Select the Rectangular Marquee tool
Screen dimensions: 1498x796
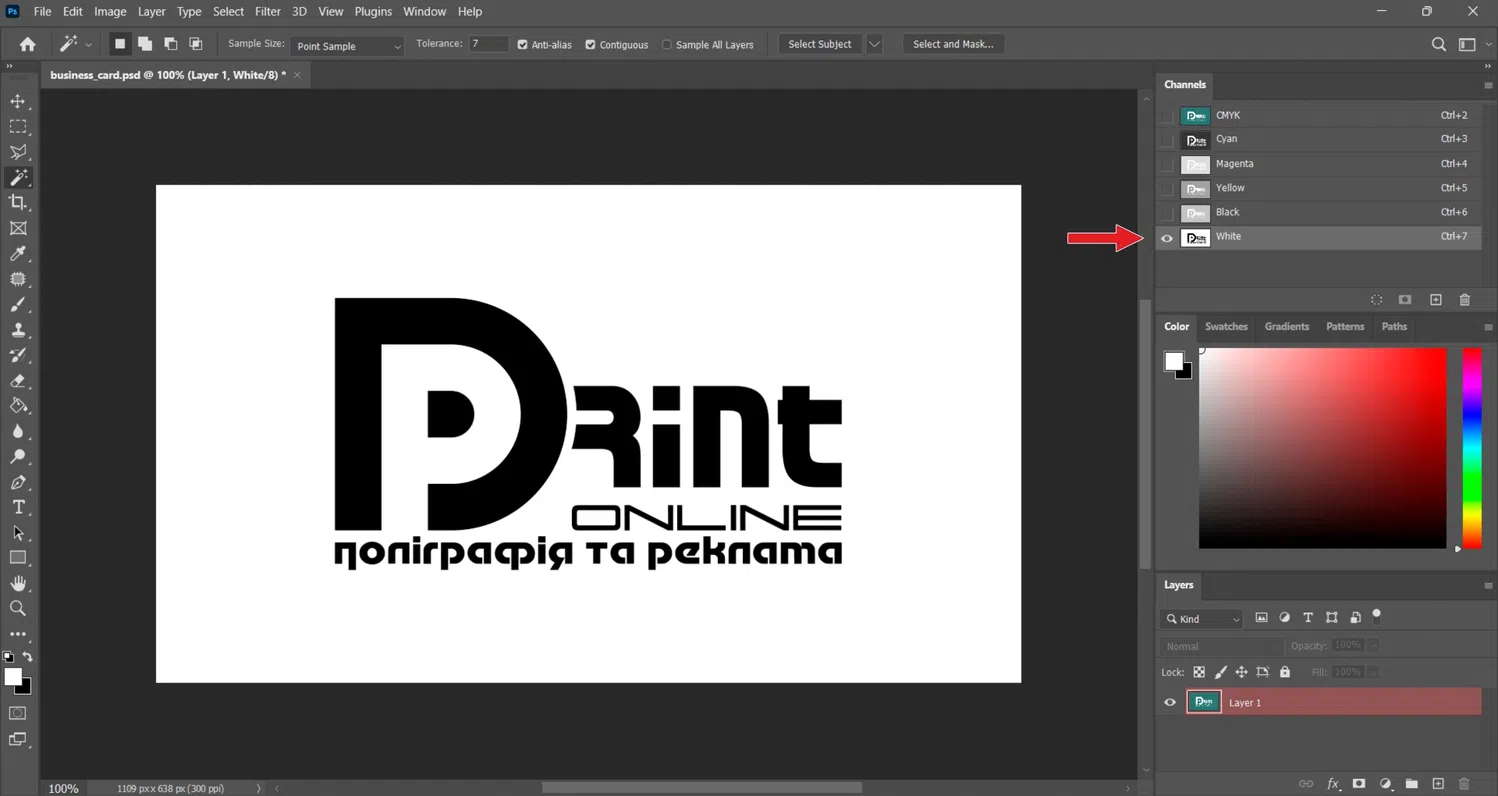[18, 127]
